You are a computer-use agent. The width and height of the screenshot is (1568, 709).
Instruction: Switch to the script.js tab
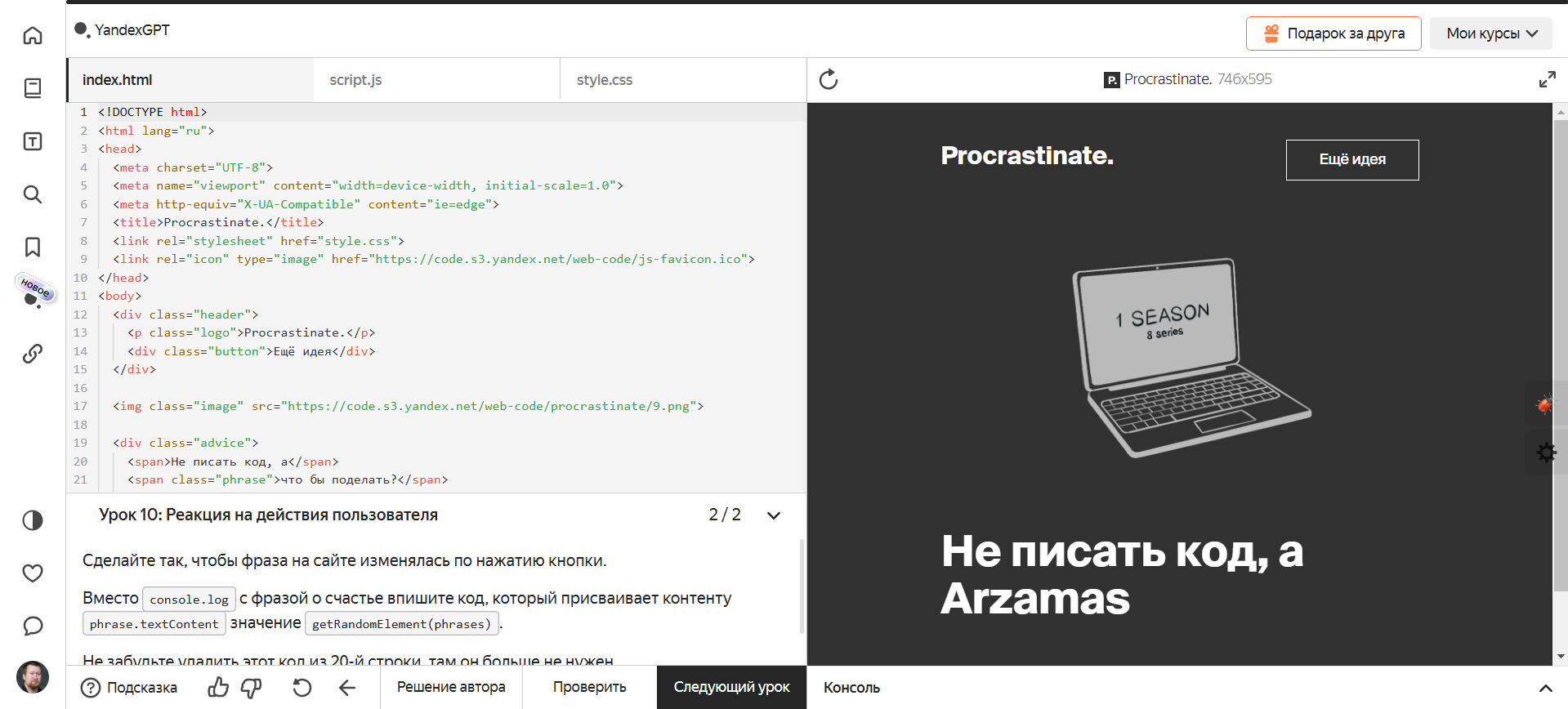pos(355,80)
